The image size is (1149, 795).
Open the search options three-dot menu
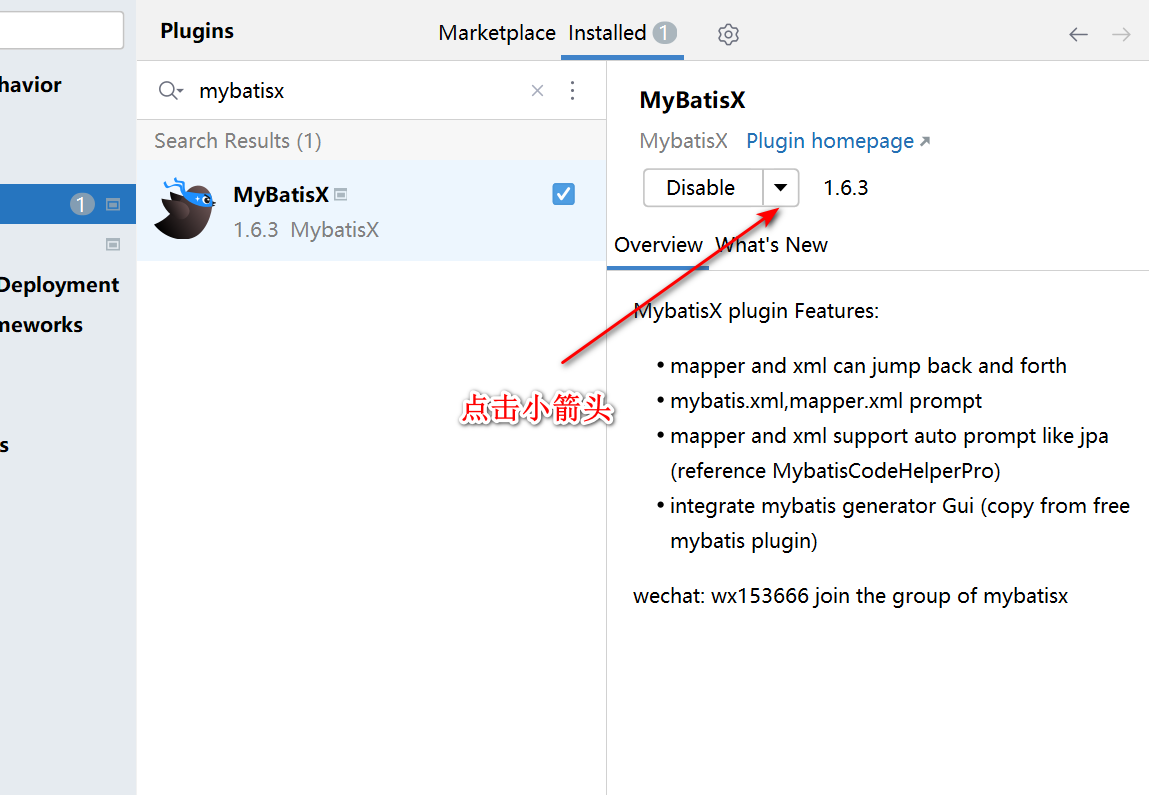click(x=572, y=90)
